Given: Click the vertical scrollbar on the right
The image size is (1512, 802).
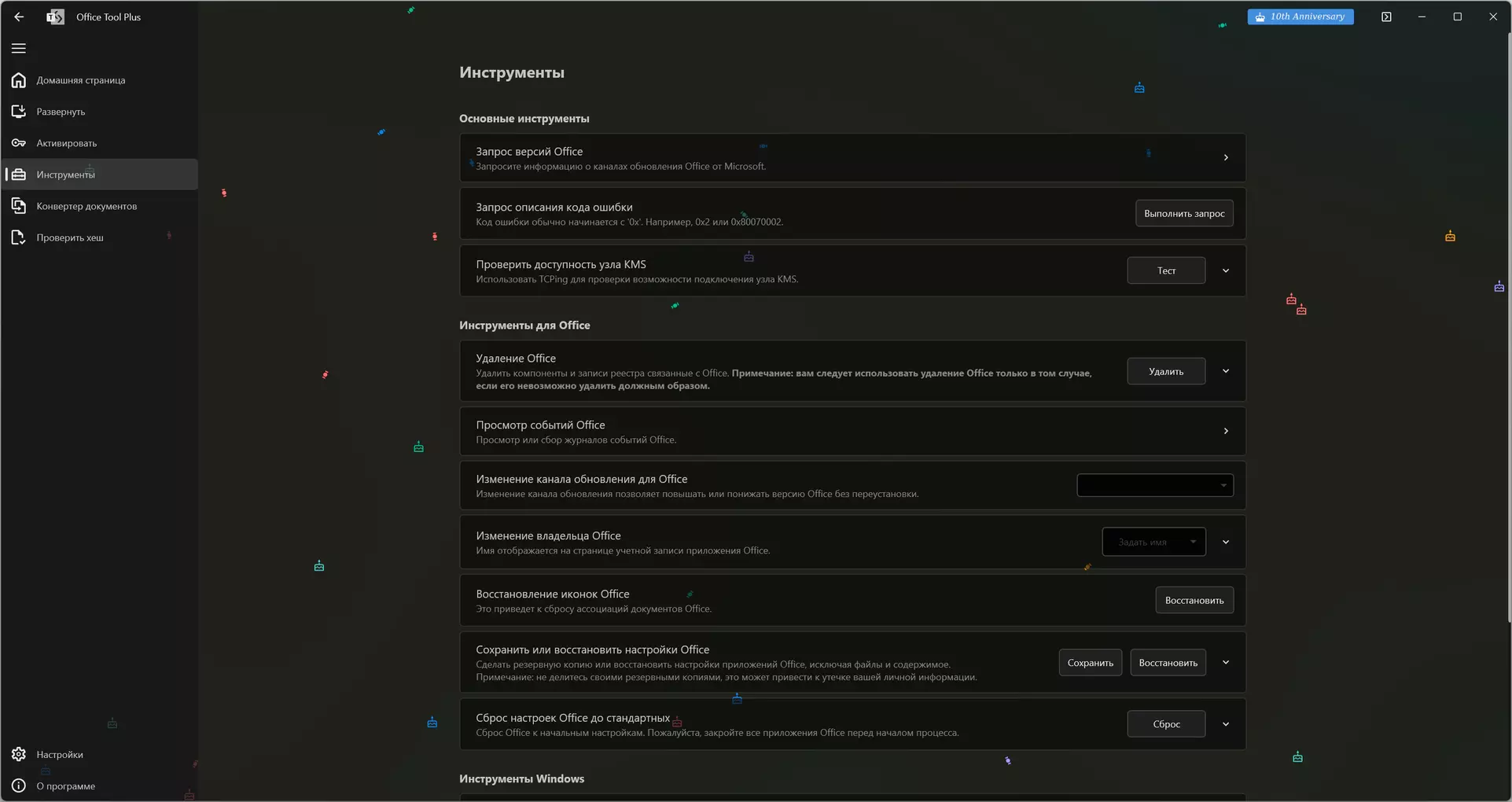Looking at the screenshot, I should [x=1508, y=326].
